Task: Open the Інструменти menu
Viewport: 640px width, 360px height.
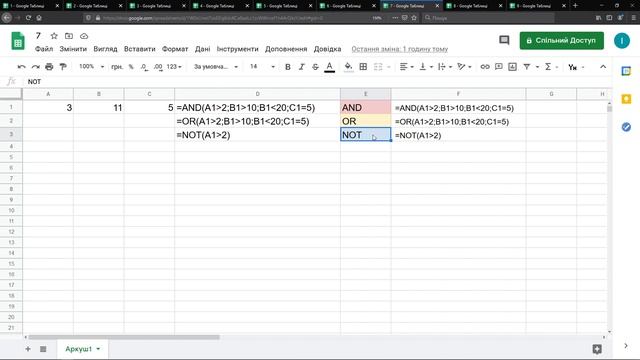Action: [238, 49]
